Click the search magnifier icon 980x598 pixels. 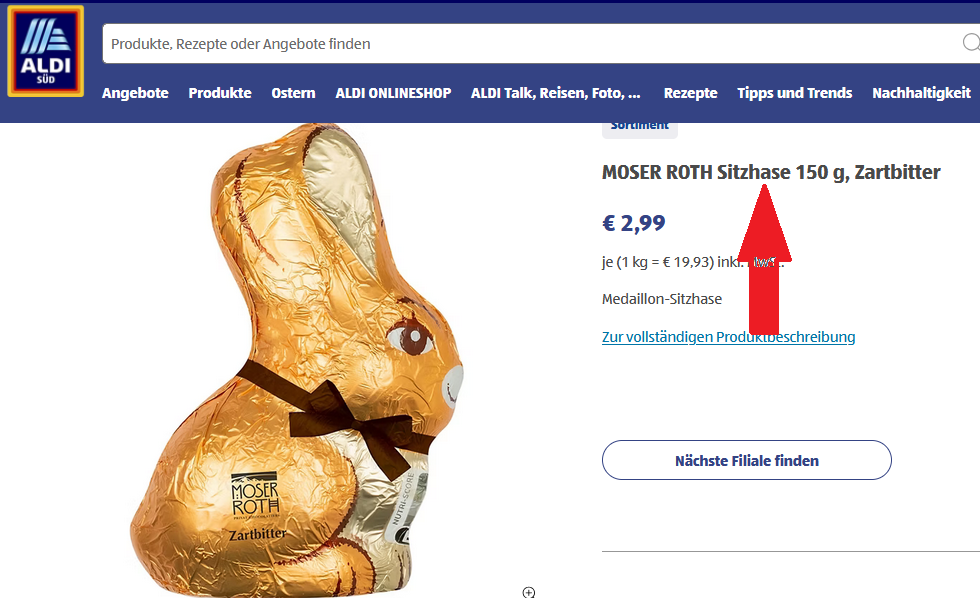[x=971, y=42]
